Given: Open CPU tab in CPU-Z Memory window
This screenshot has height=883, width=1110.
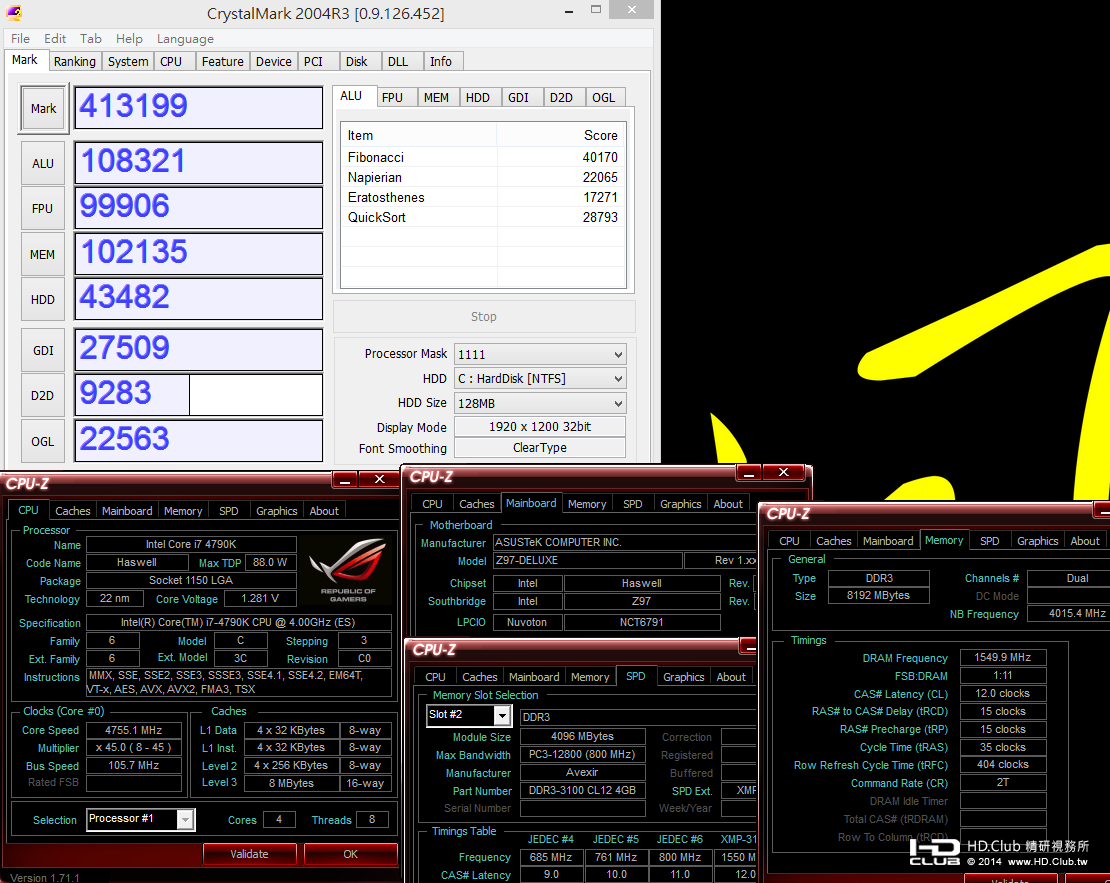Looking at the screenshot, I should 789,540.
